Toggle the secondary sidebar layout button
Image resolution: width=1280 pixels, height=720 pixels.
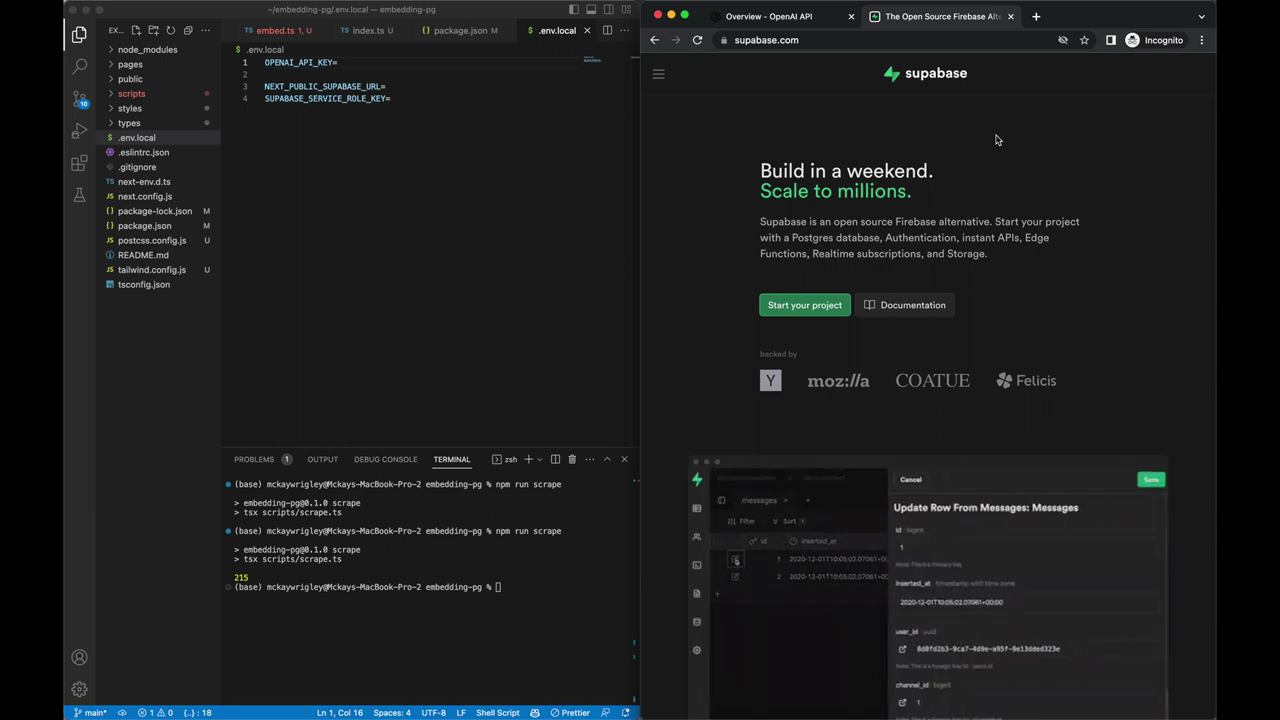click(608, 9)
